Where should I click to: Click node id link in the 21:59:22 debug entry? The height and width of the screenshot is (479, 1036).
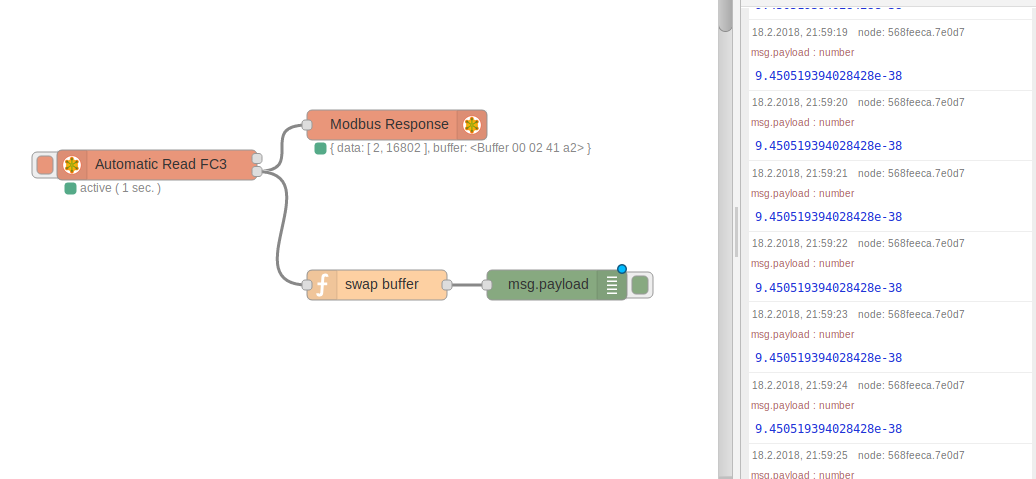click(911, 243)
